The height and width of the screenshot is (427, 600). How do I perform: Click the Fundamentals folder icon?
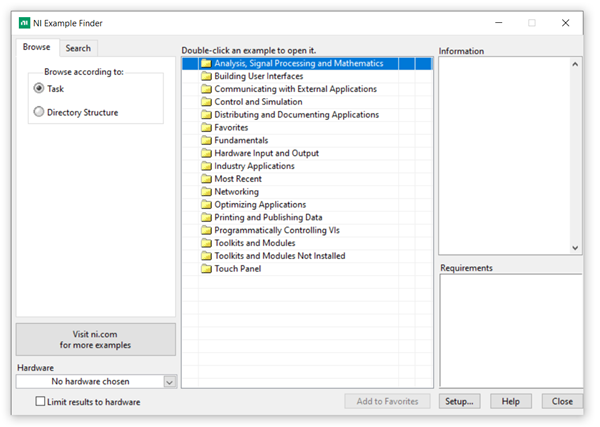206,140
